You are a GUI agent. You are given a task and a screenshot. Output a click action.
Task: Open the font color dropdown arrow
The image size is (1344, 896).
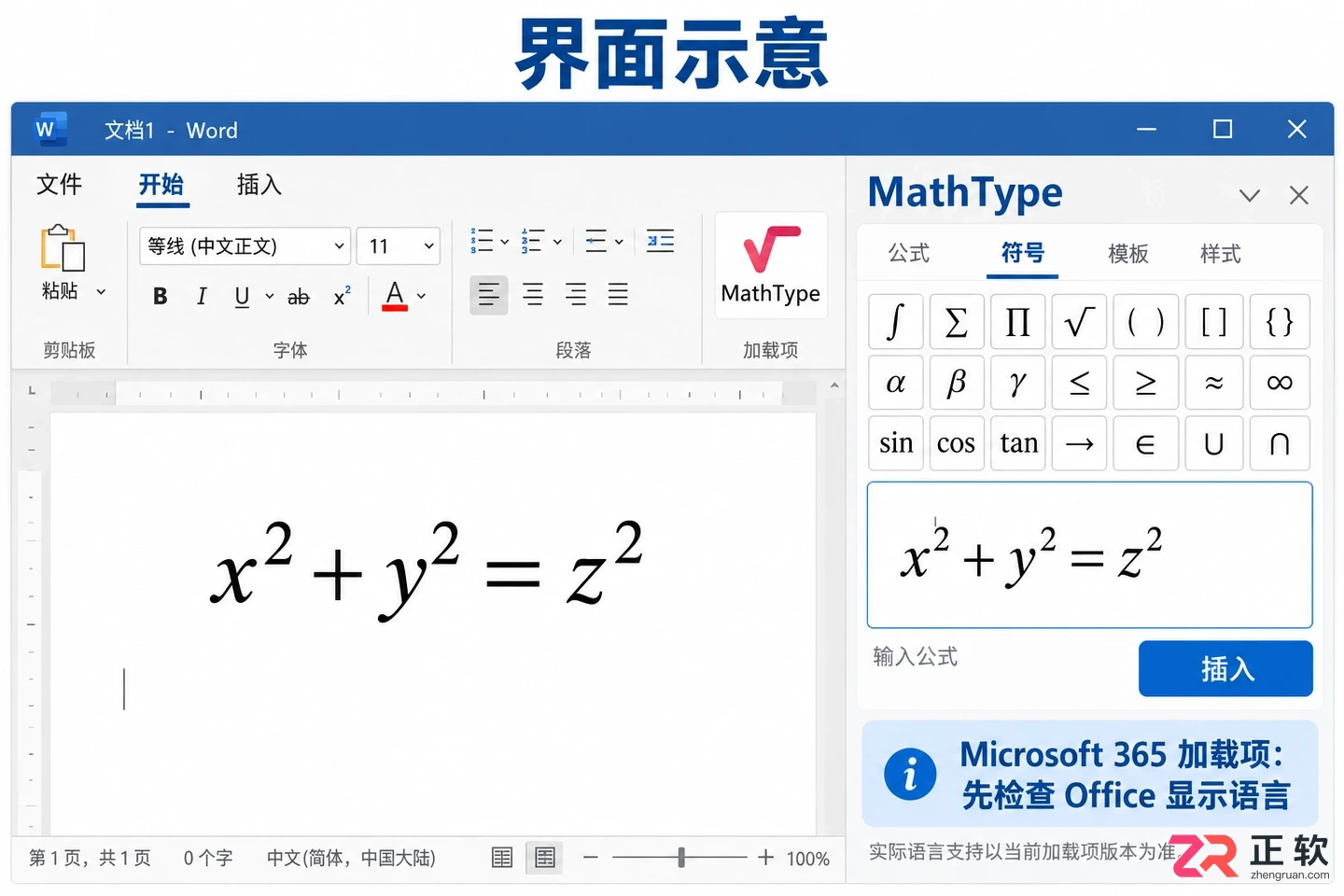(x=422, y=297)
